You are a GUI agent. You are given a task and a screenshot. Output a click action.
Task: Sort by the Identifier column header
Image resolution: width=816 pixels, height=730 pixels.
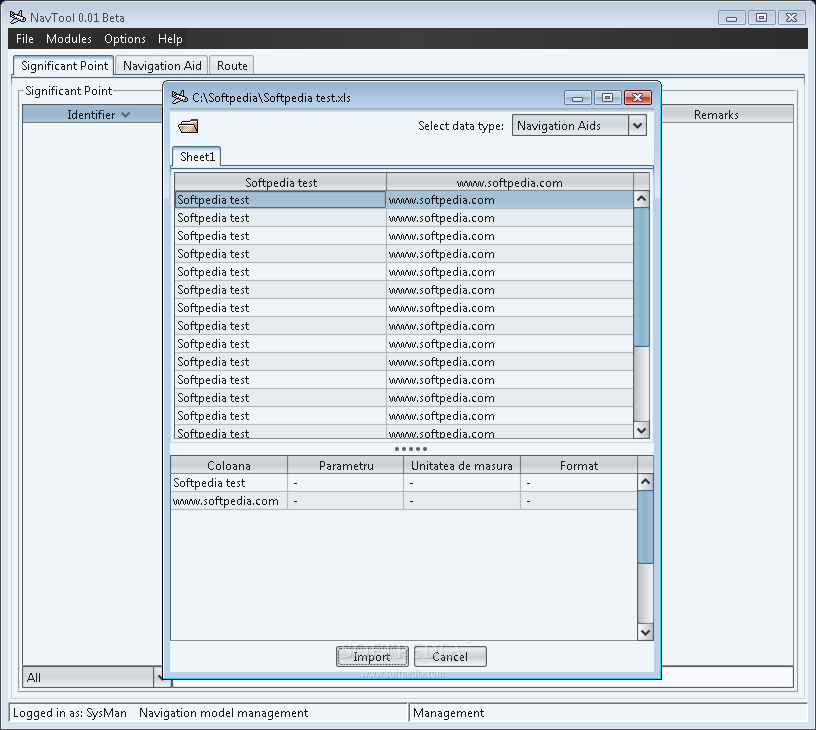pyautogui.click(x=93, y=114)
